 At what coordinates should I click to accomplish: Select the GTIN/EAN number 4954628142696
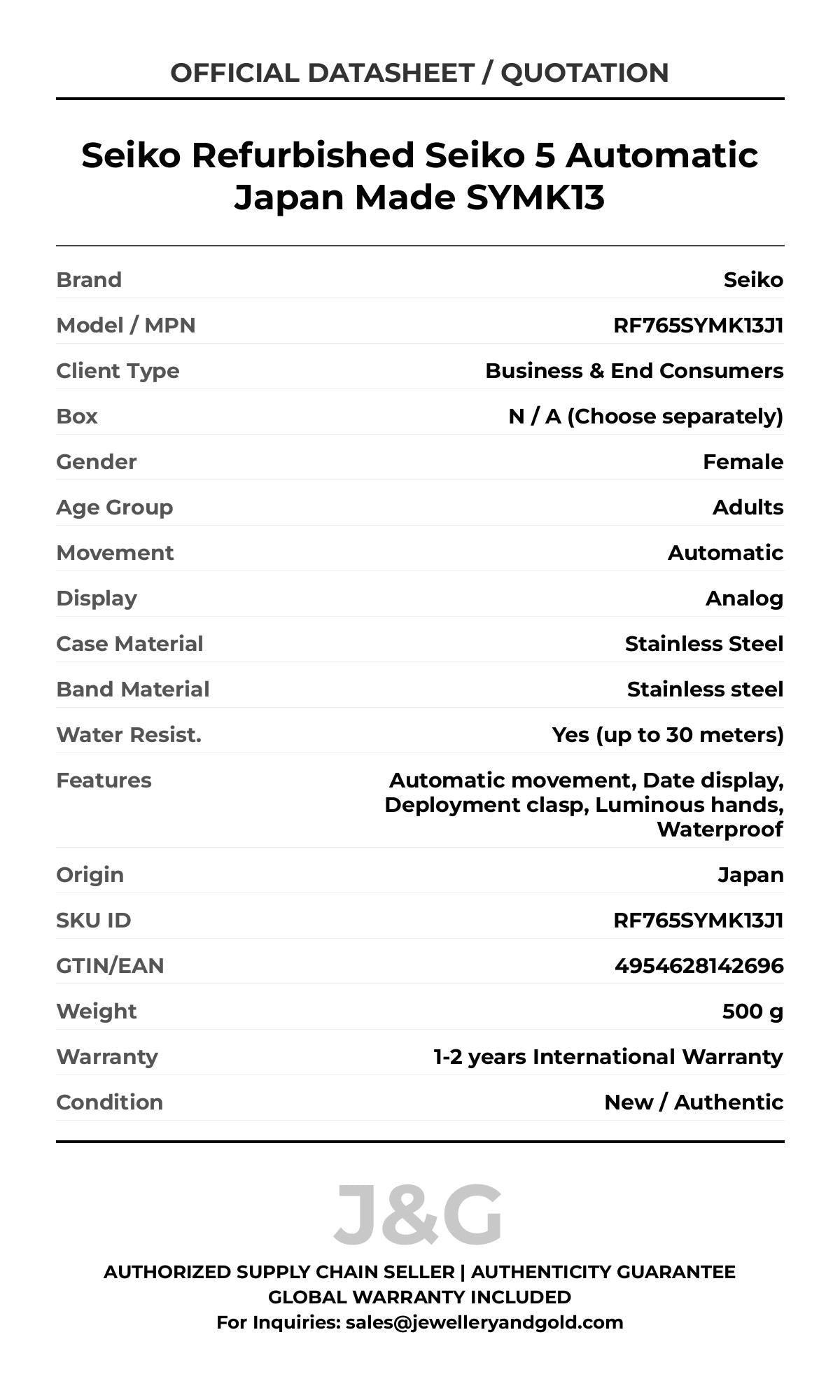699,966
